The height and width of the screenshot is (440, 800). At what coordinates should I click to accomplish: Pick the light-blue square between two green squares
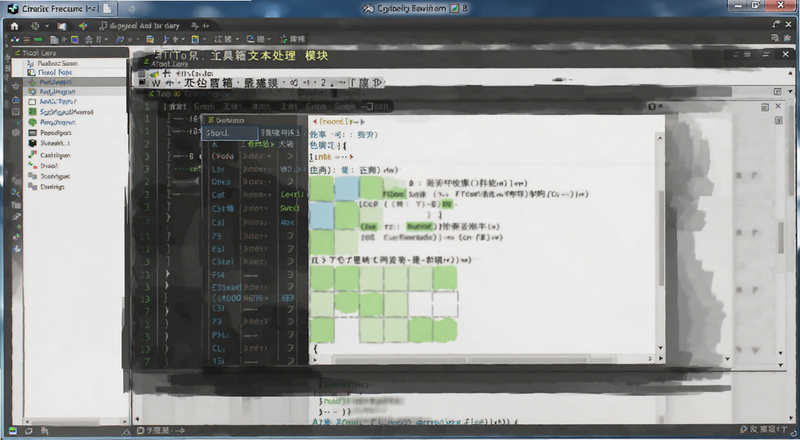[347, 188]
